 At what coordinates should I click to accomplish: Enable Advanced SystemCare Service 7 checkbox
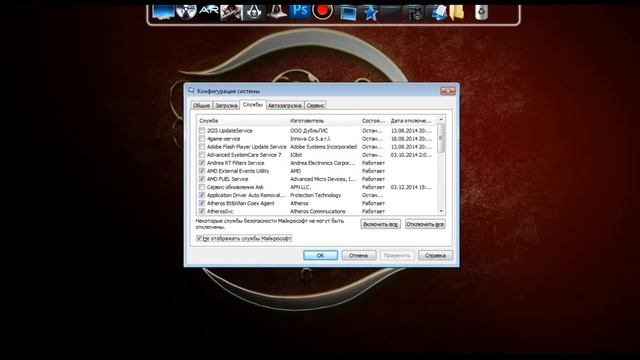click(202, 155)
